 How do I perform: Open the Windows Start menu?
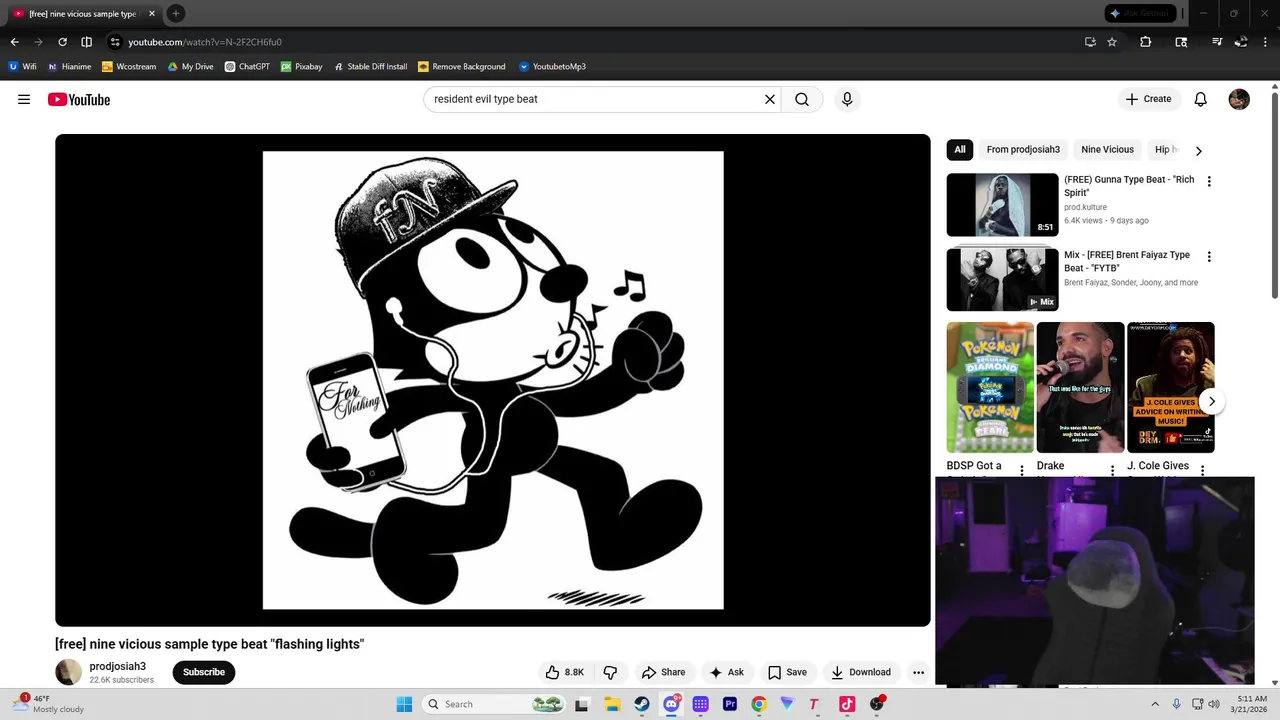point(404,704)
